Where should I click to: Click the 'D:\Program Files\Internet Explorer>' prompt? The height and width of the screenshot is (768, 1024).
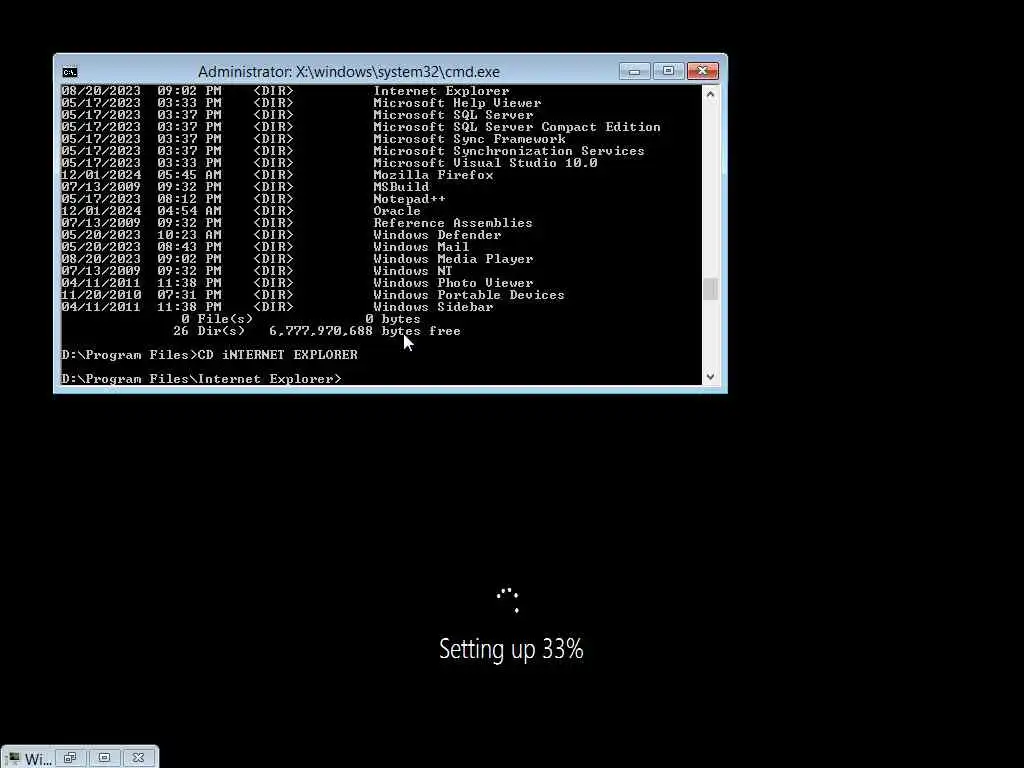click(201, 379)
